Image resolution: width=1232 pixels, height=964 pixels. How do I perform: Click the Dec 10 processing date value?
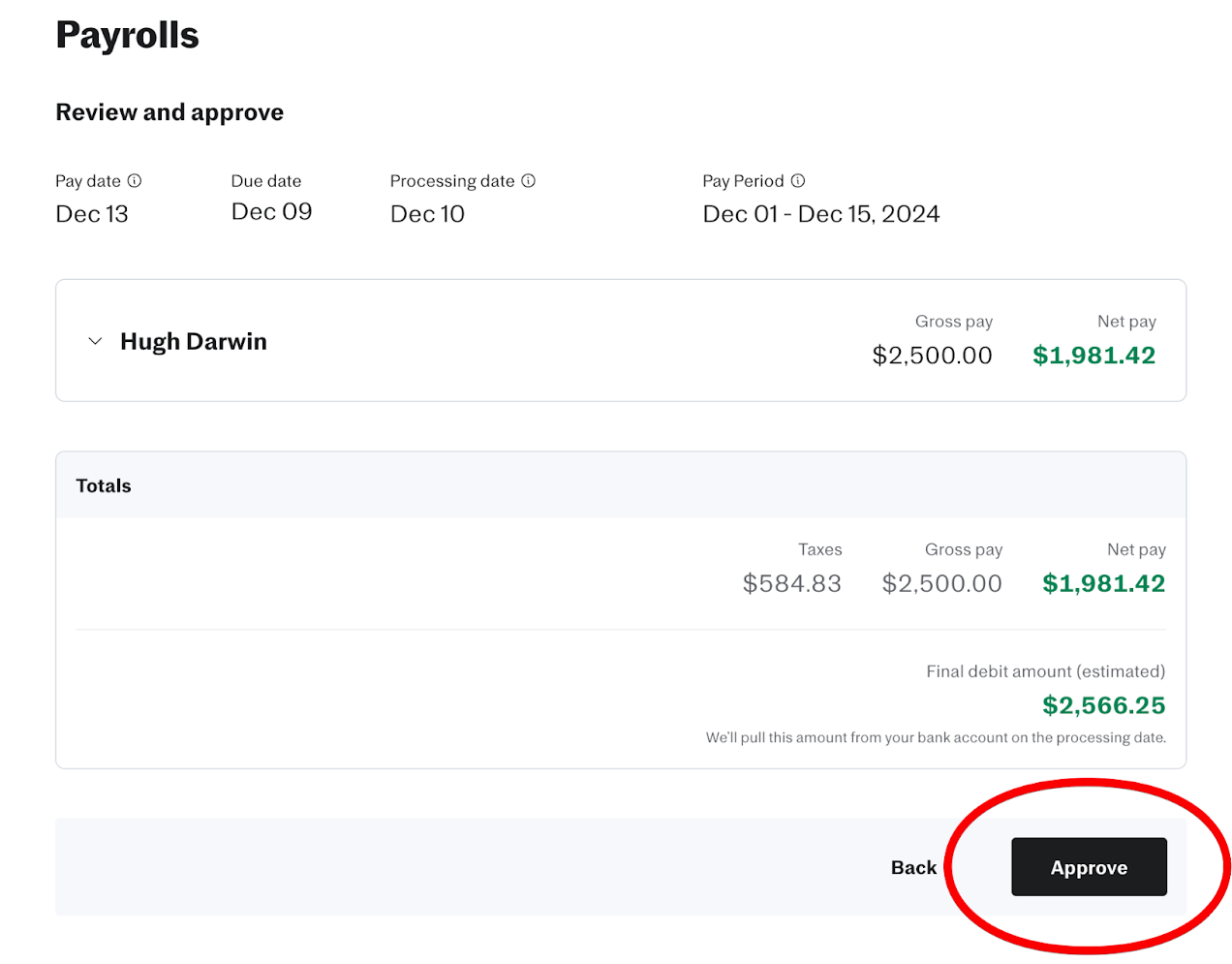tap(427, 214)
